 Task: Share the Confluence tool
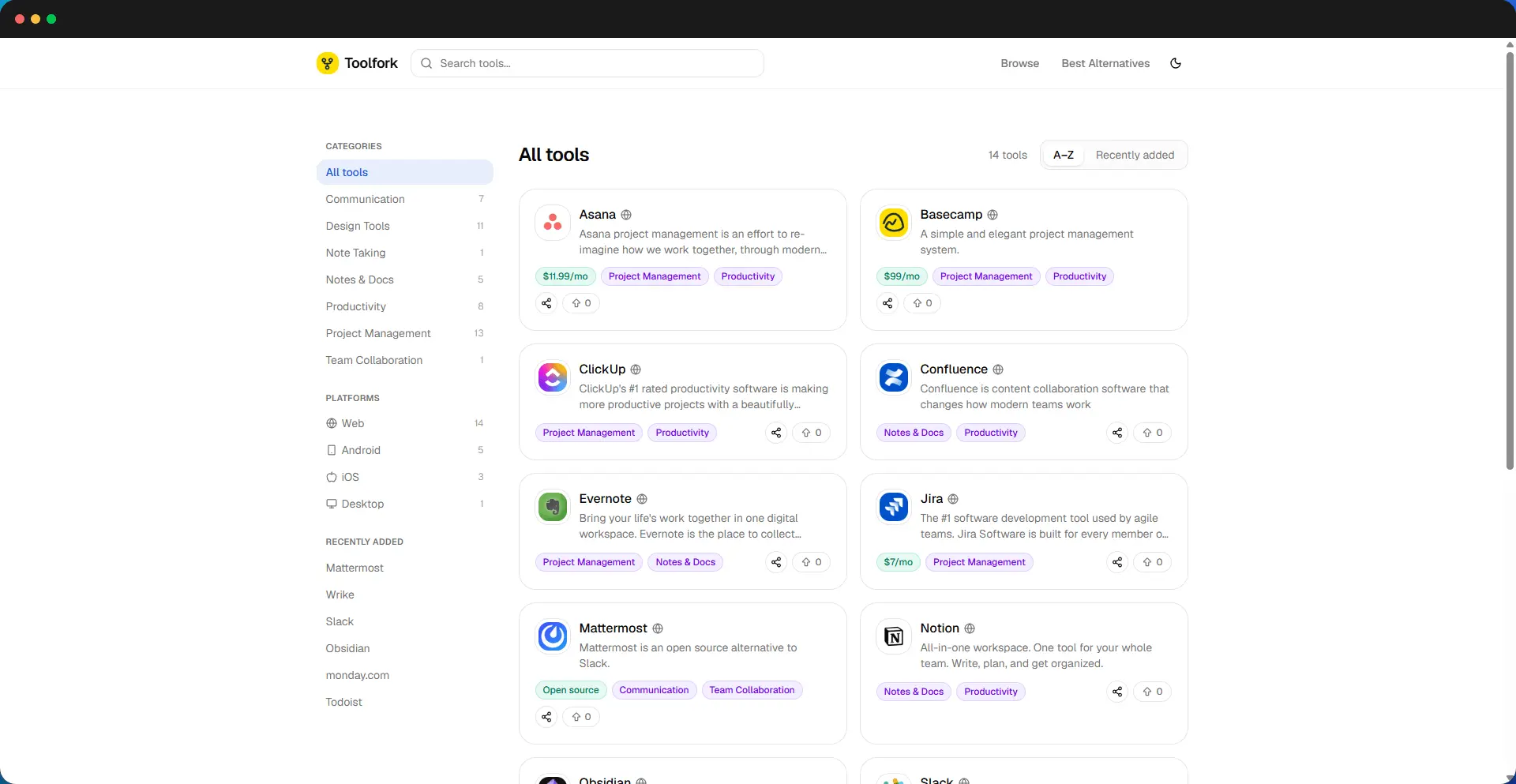tap(1117, 433)
